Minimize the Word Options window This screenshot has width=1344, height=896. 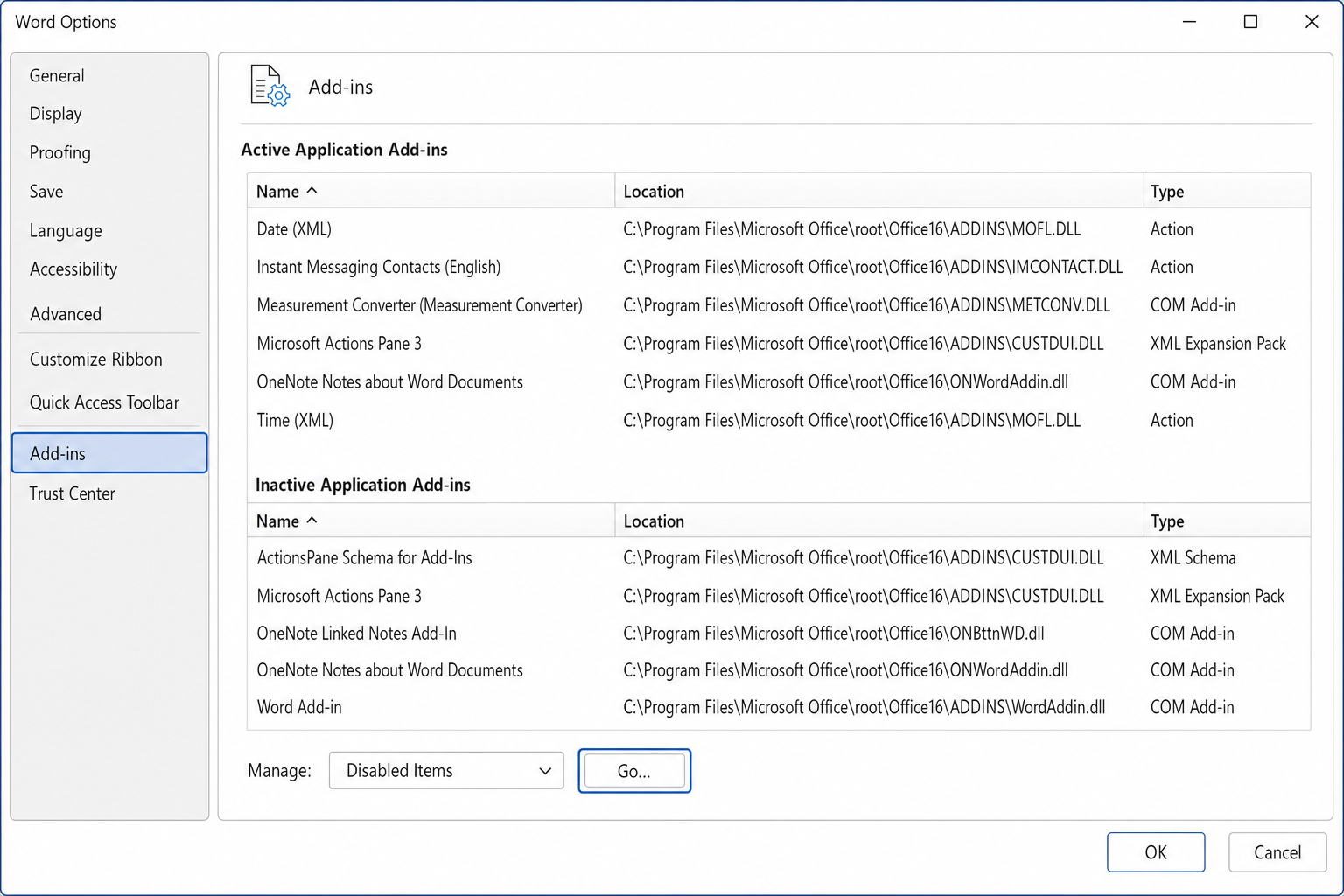click(x=1189, y=22)
